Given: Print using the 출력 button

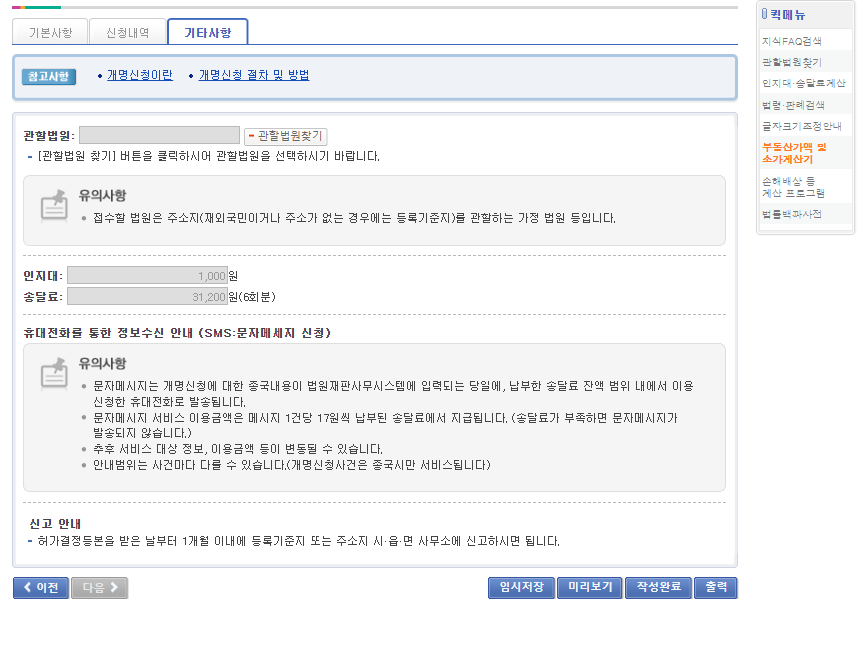Looking at the screenshot, I should [715, 588].
